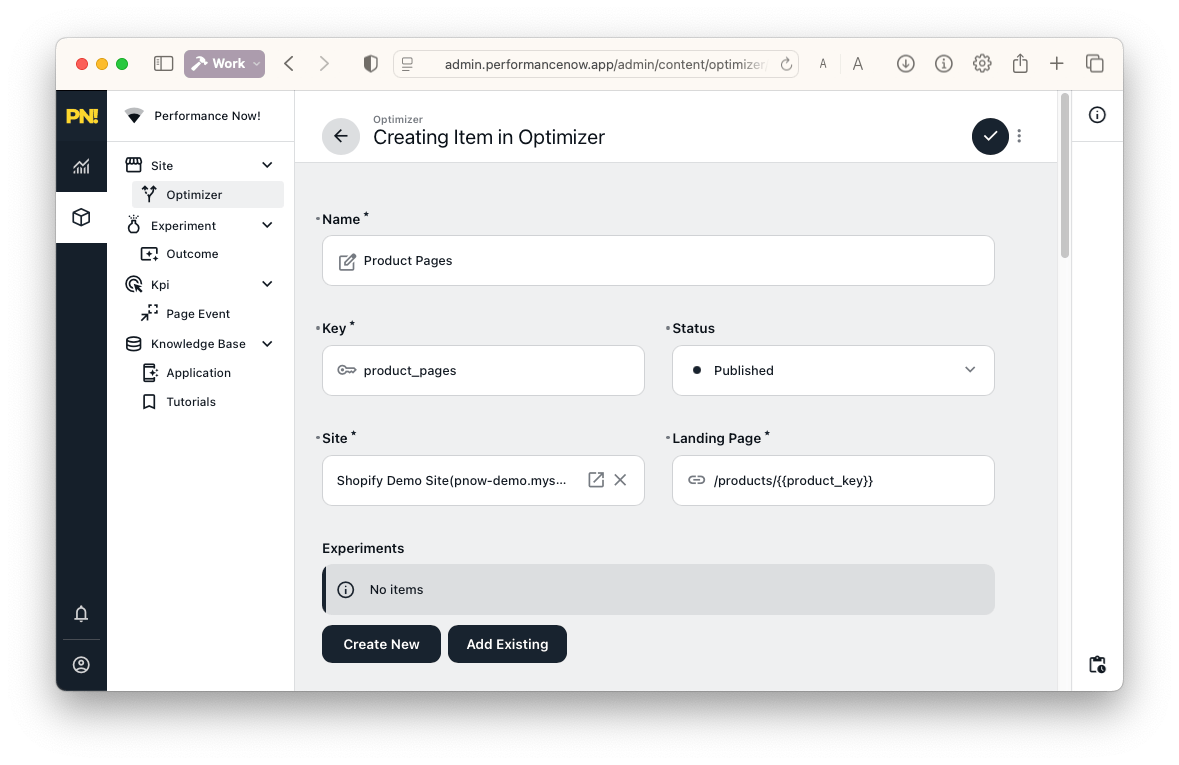Toggle the Safari sidebar icon
The height and width of the screenshot is (765, 1179).
163,64
